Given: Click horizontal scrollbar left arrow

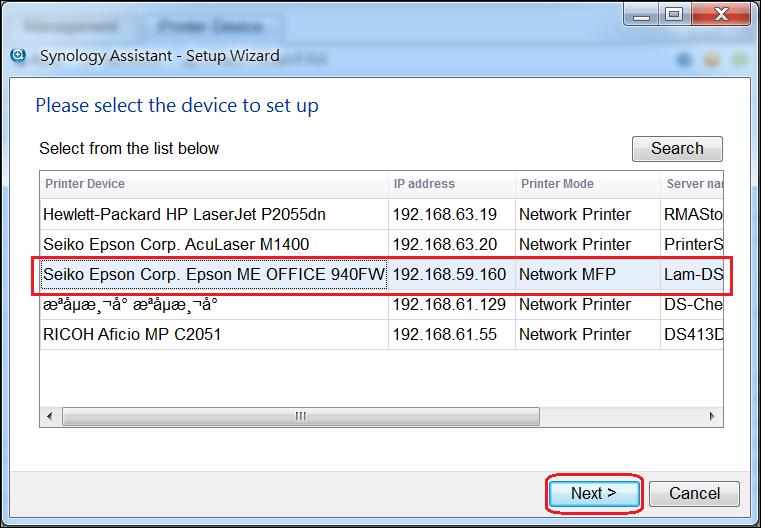Looking at the screenshot, I should 48,415.
